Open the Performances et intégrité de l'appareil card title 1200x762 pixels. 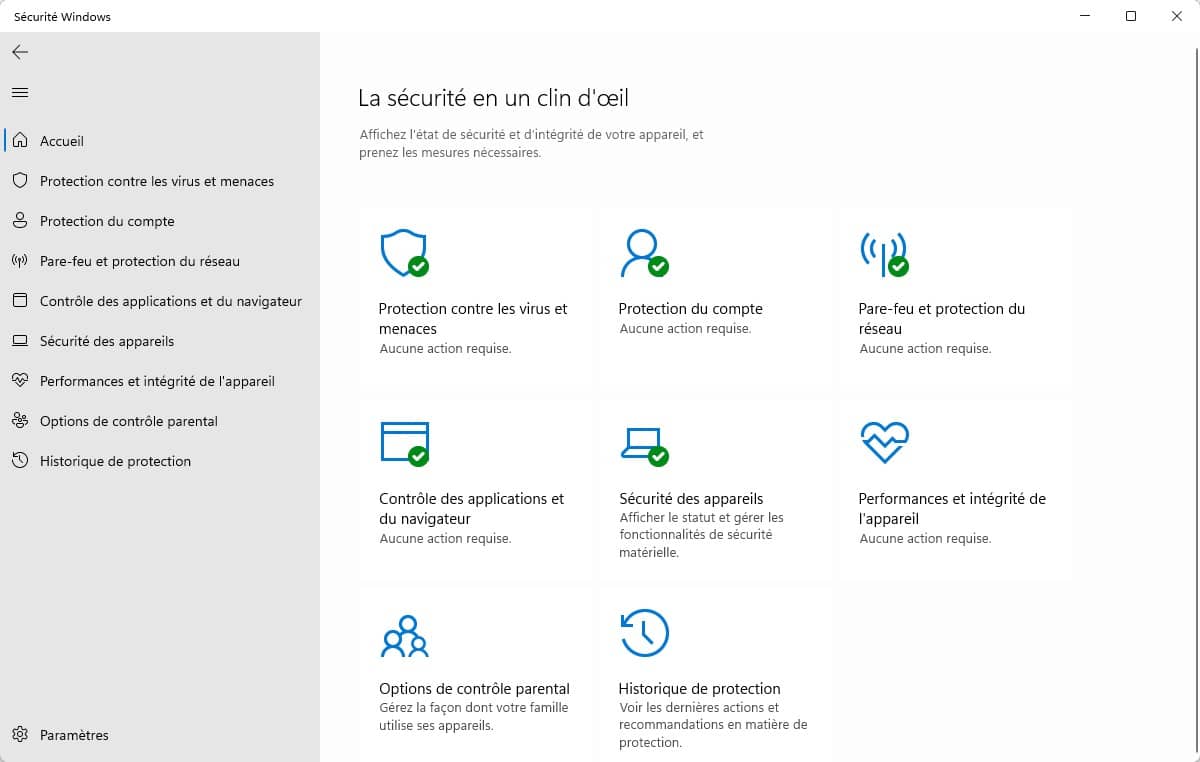952,509
